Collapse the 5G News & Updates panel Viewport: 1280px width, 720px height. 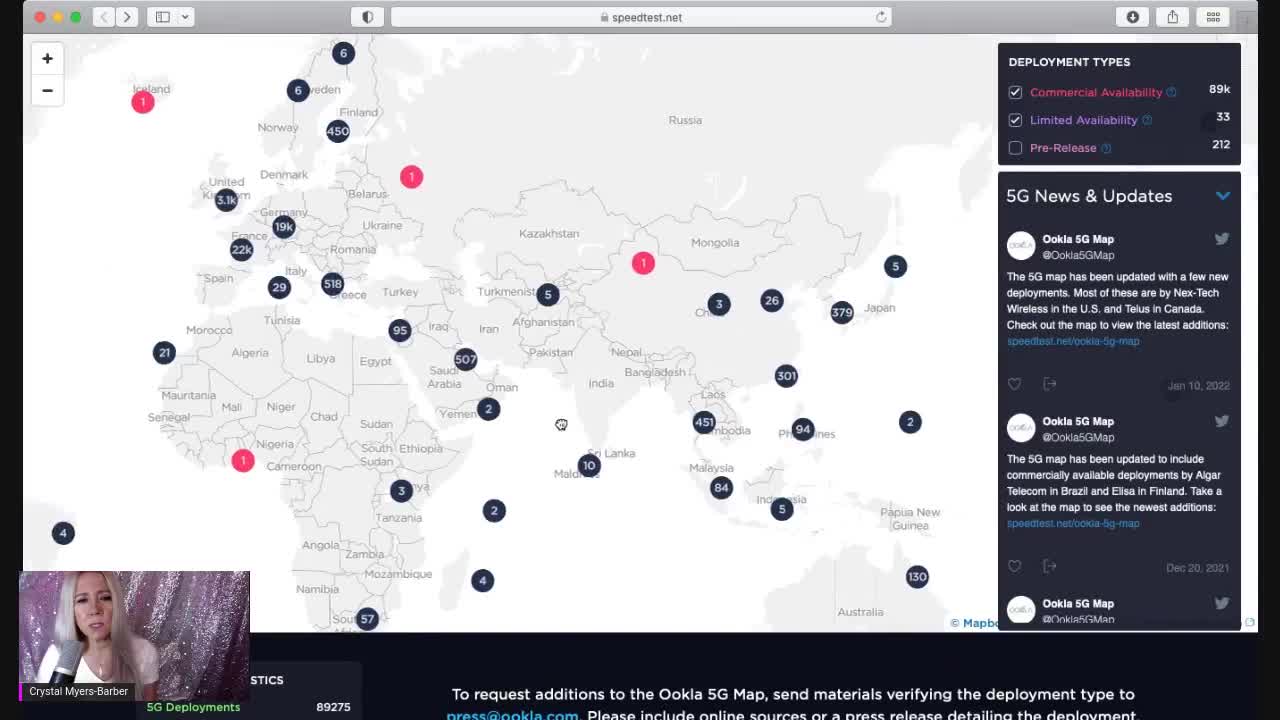point(1223,196)
